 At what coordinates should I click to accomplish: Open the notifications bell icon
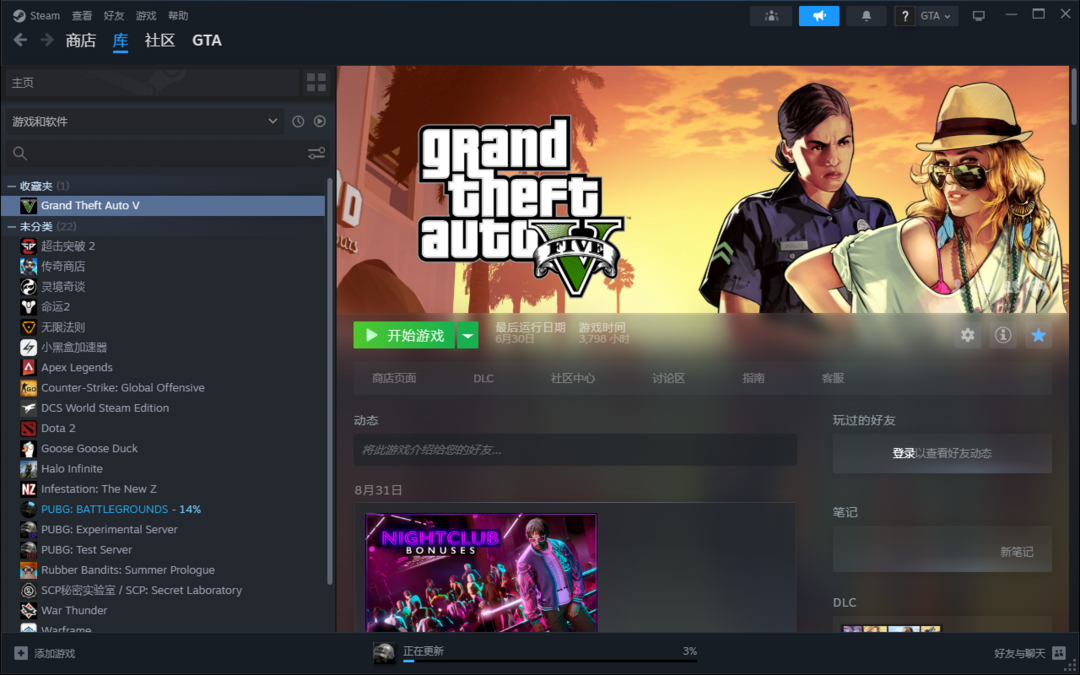(x=866, y=16)
